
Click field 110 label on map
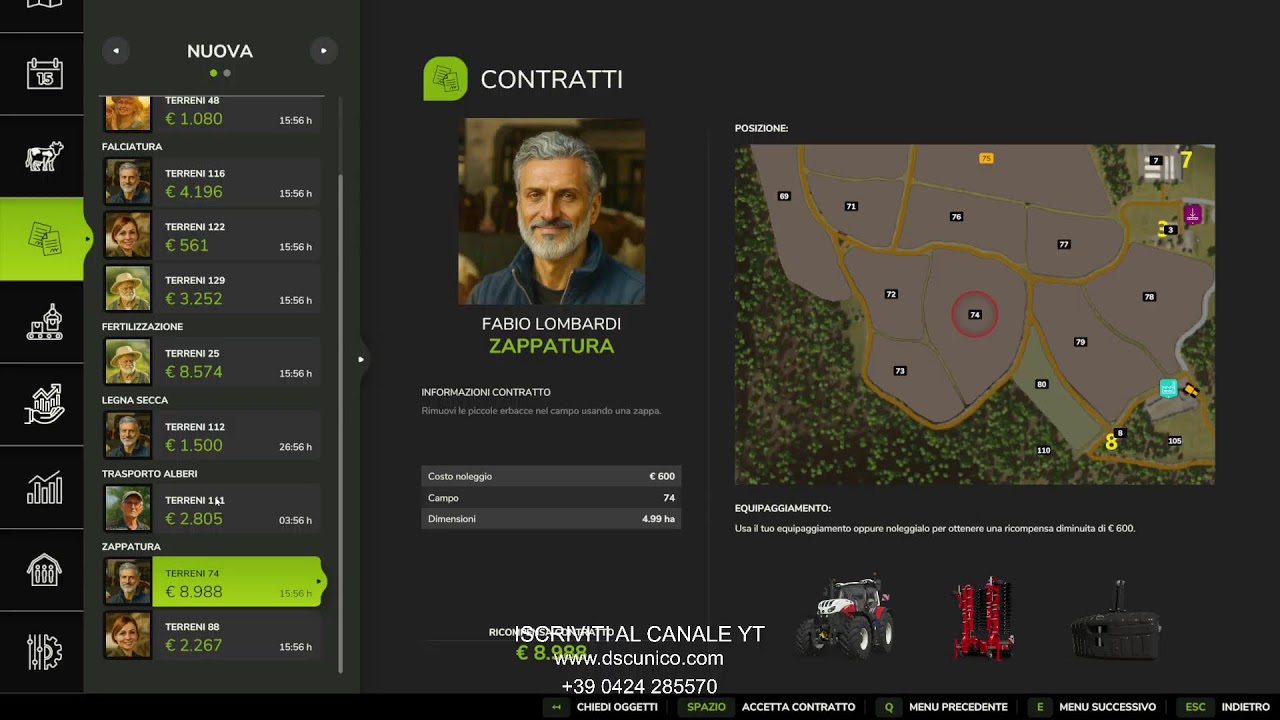(1044, 450)
